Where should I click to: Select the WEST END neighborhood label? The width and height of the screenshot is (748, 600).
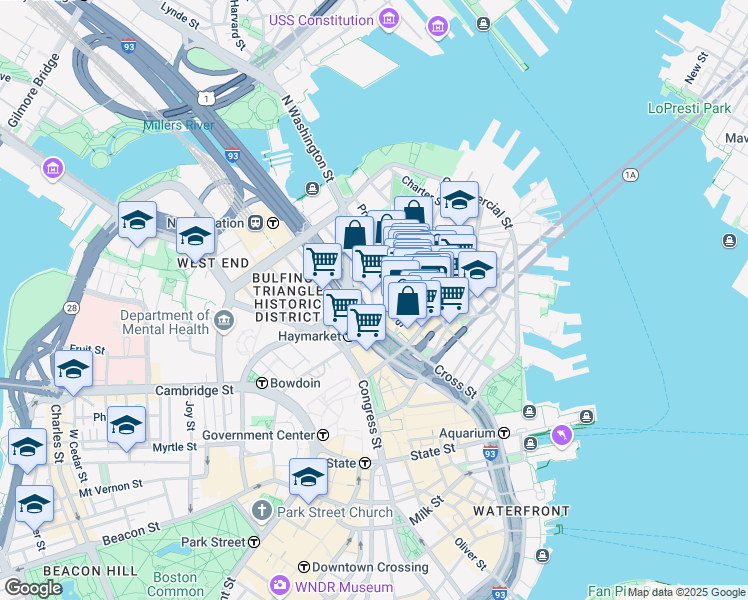[x=213, y=263]
